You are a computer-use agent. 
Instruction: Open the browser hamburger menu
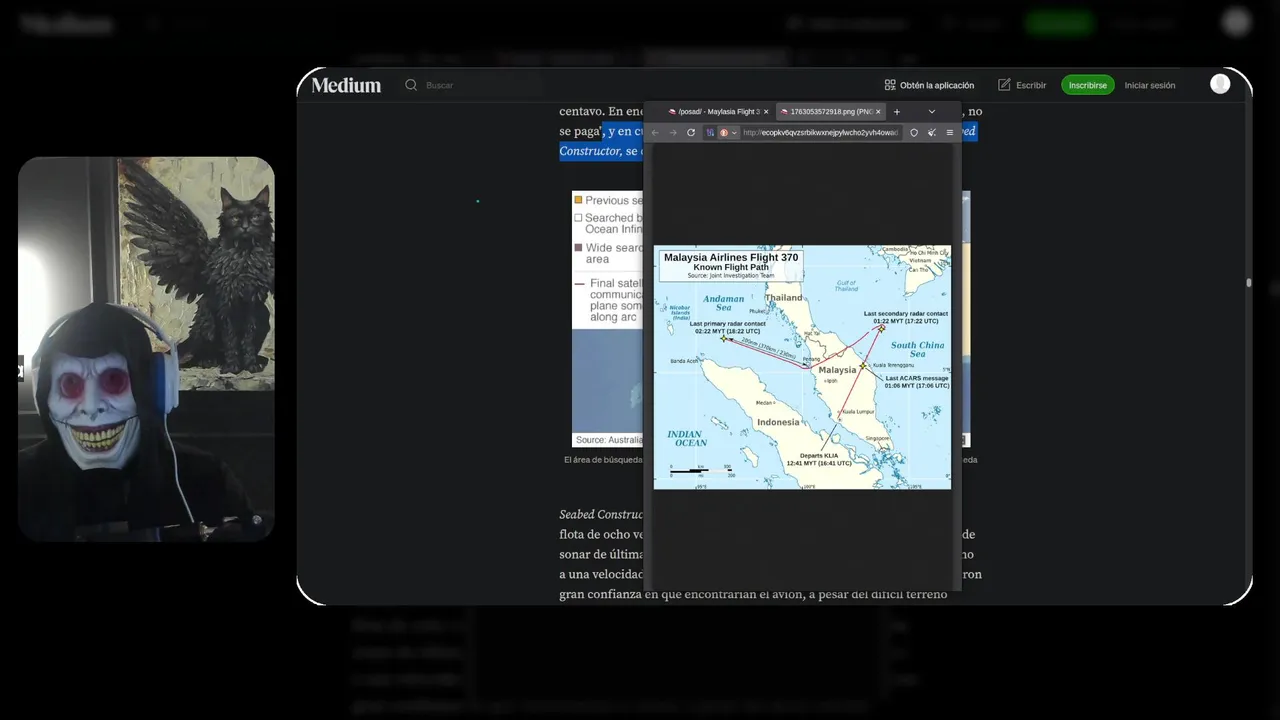point(950,132)
